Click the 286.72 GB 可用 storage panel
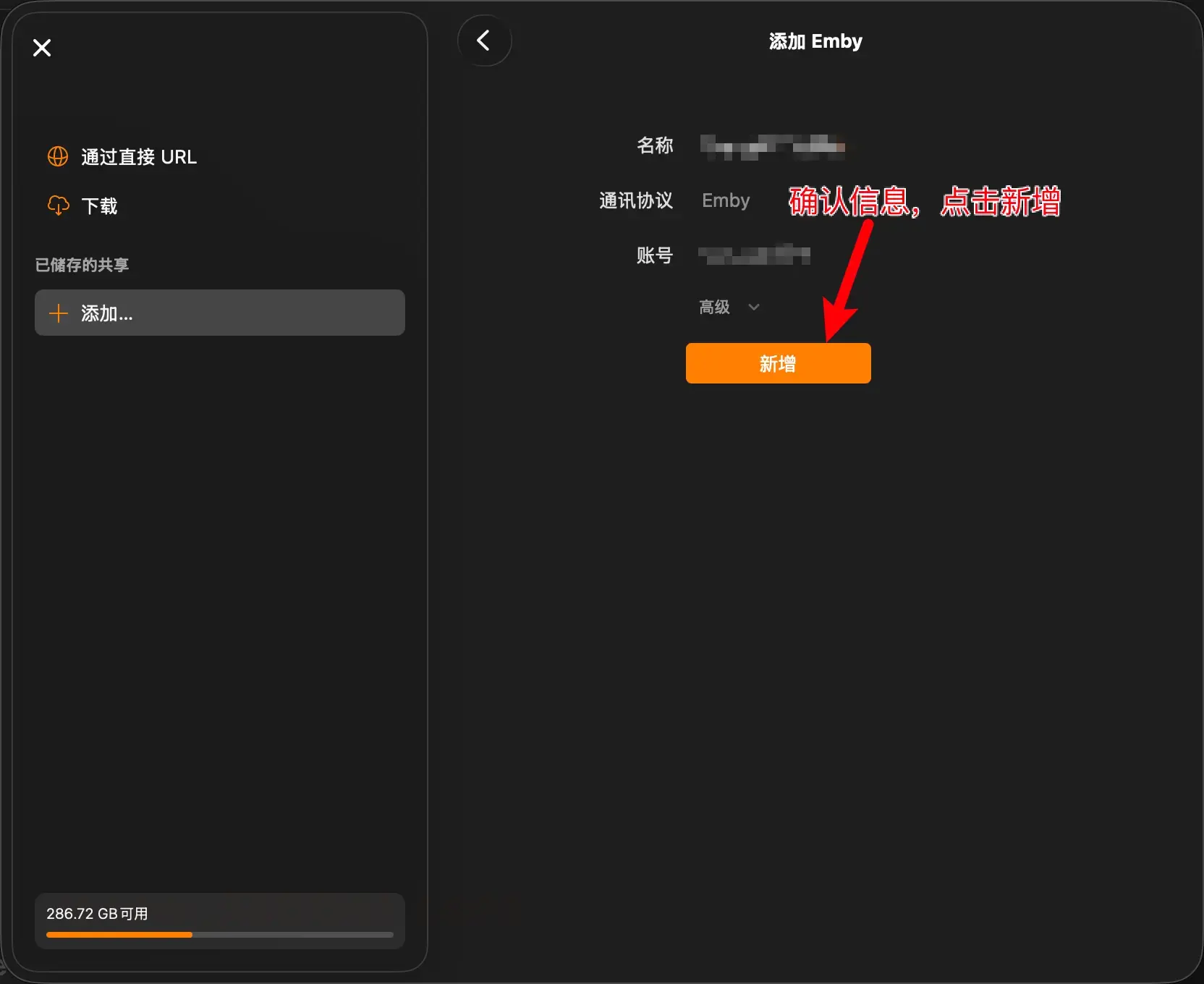The width and height of the screenshot is (1204, 984). (220, 920)
